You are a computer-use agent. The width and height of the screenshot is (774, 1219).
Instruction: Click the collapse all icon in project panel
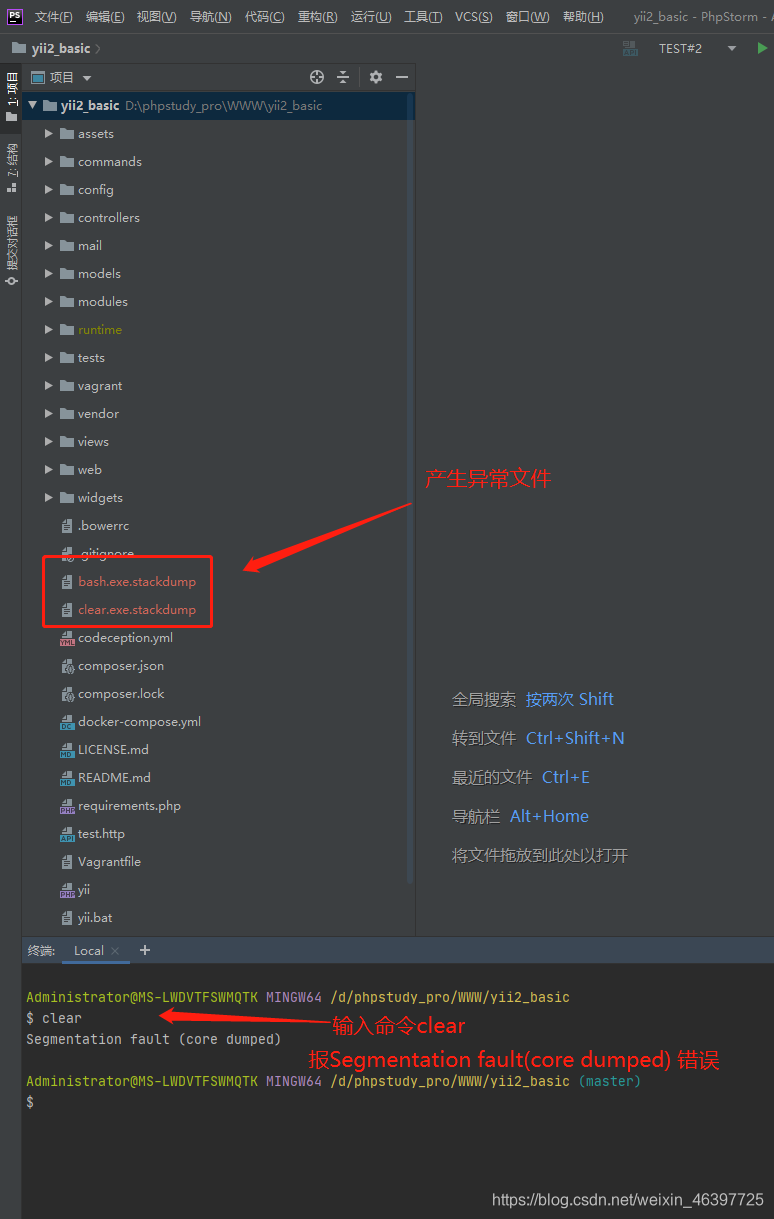pyautogui.click(x=343, y=77)
